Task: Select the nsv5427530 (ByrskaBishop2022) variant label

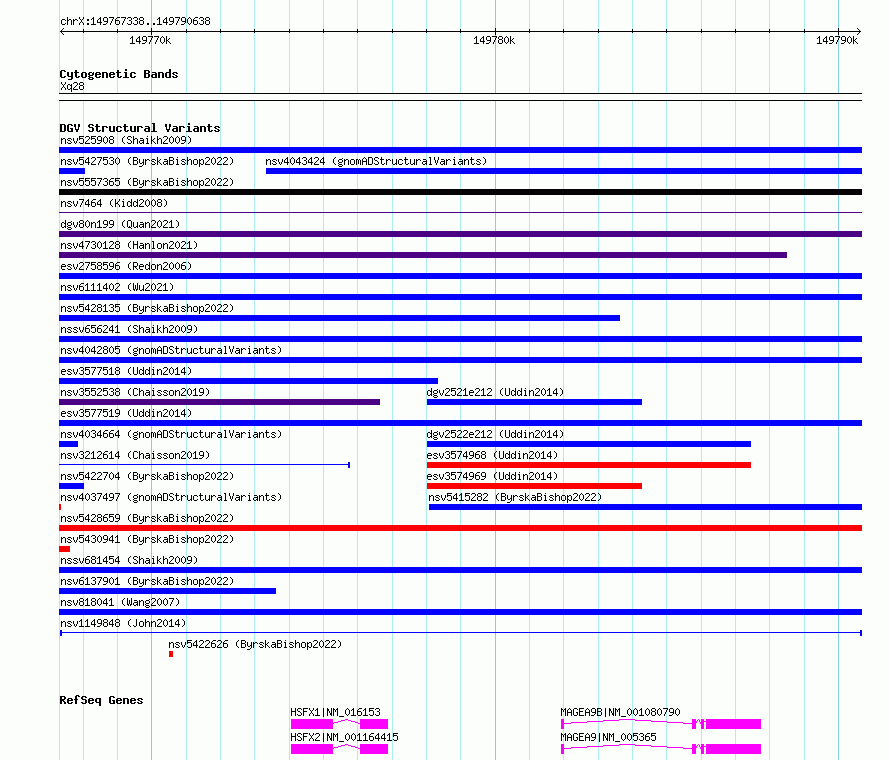Action: click(x=147, y=161)
